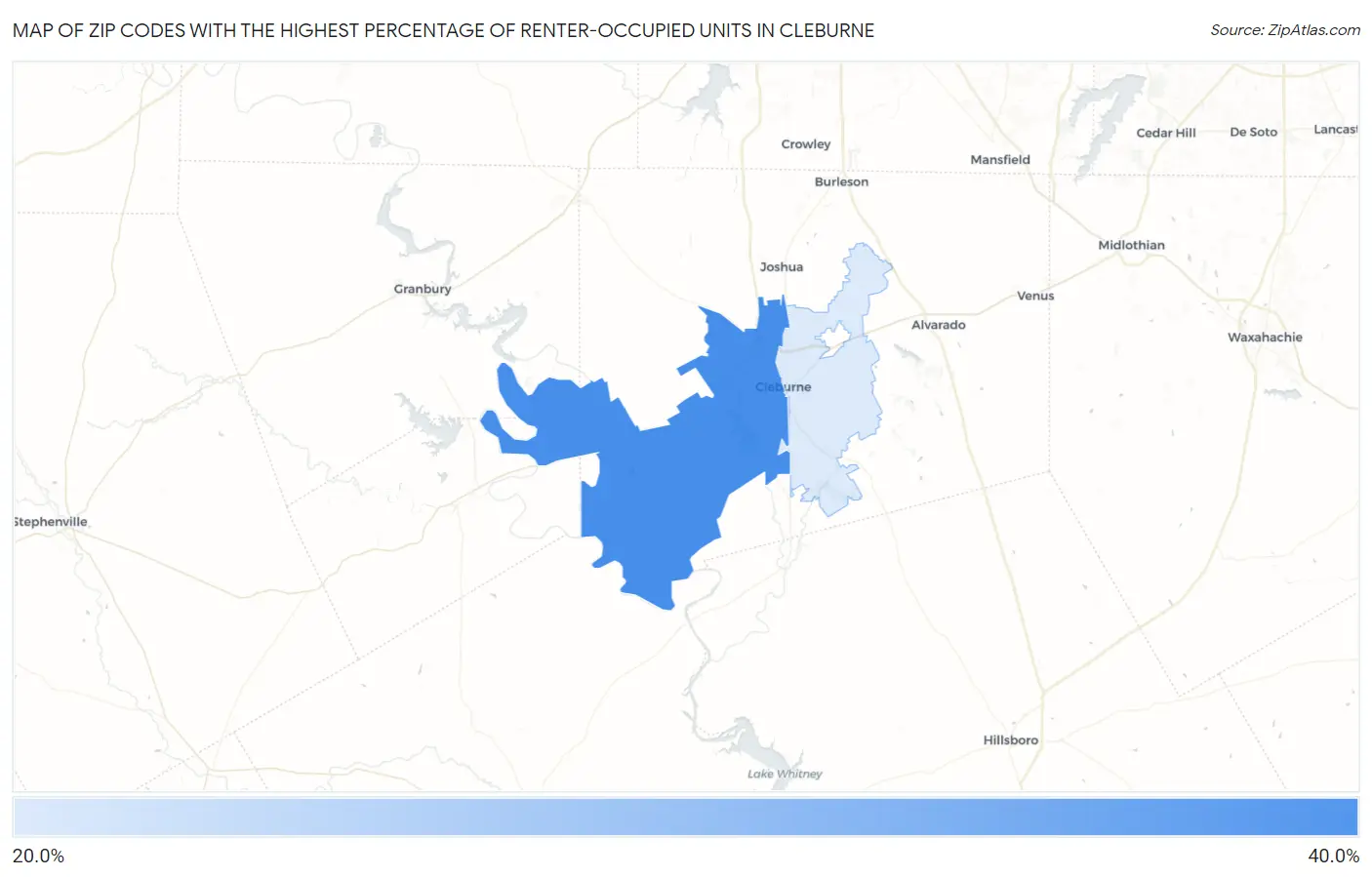1372x877 pixels.
Task: Click the De Soto label
Action: (x=1253, y=132)
